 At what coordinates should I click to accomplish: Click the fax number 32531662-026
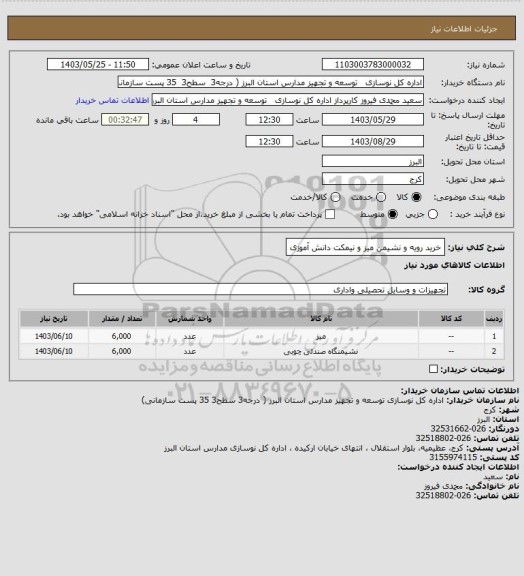pyautogui.click(x=458, y=429)
